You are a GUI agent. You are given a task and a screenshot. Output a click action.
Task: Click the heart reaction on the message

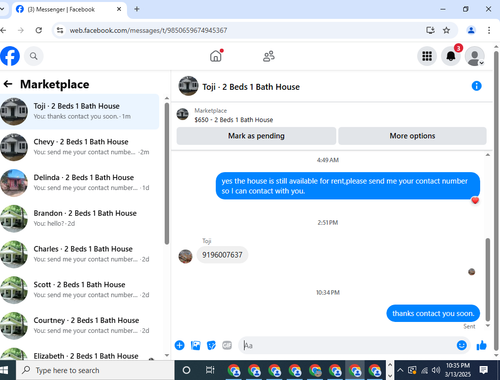[x=475, y=200]
